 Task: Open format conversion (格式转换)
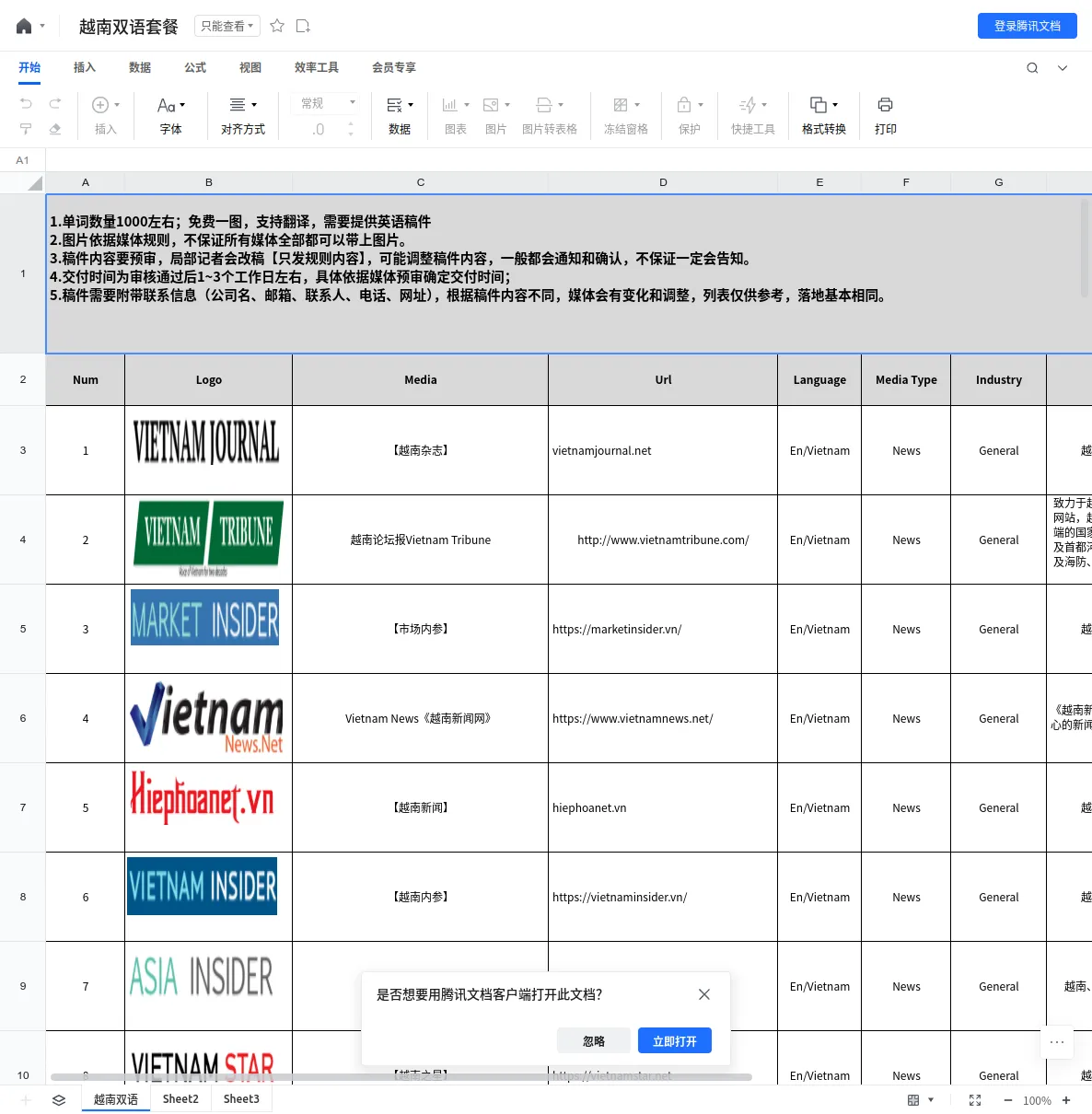(x=824, y=116)
